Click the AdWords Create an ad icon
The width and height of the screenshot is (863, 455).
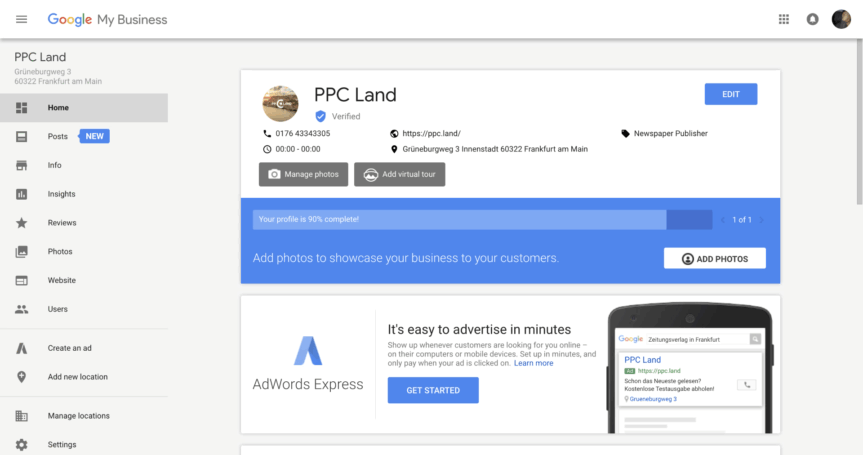click(21, 348)
